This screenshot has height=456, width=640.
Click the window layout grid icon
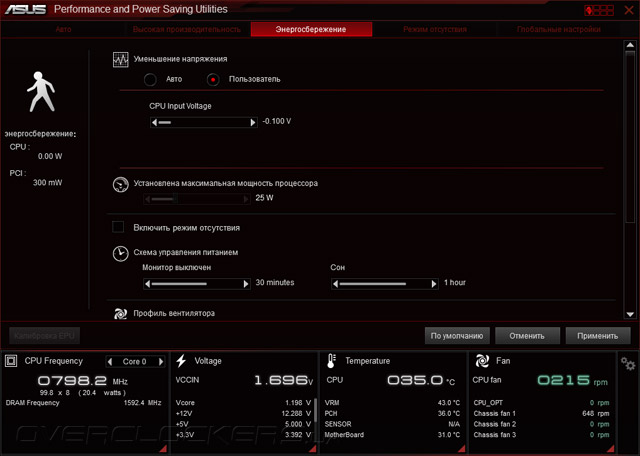[599, 10]
